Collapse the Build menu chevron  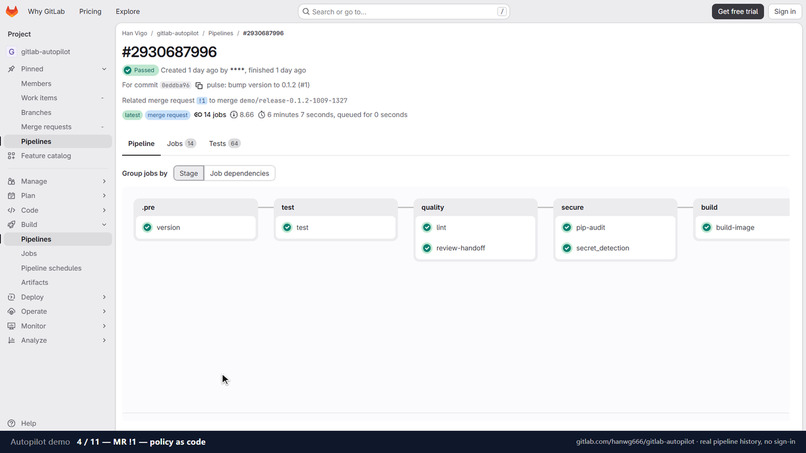pos(104,225)
